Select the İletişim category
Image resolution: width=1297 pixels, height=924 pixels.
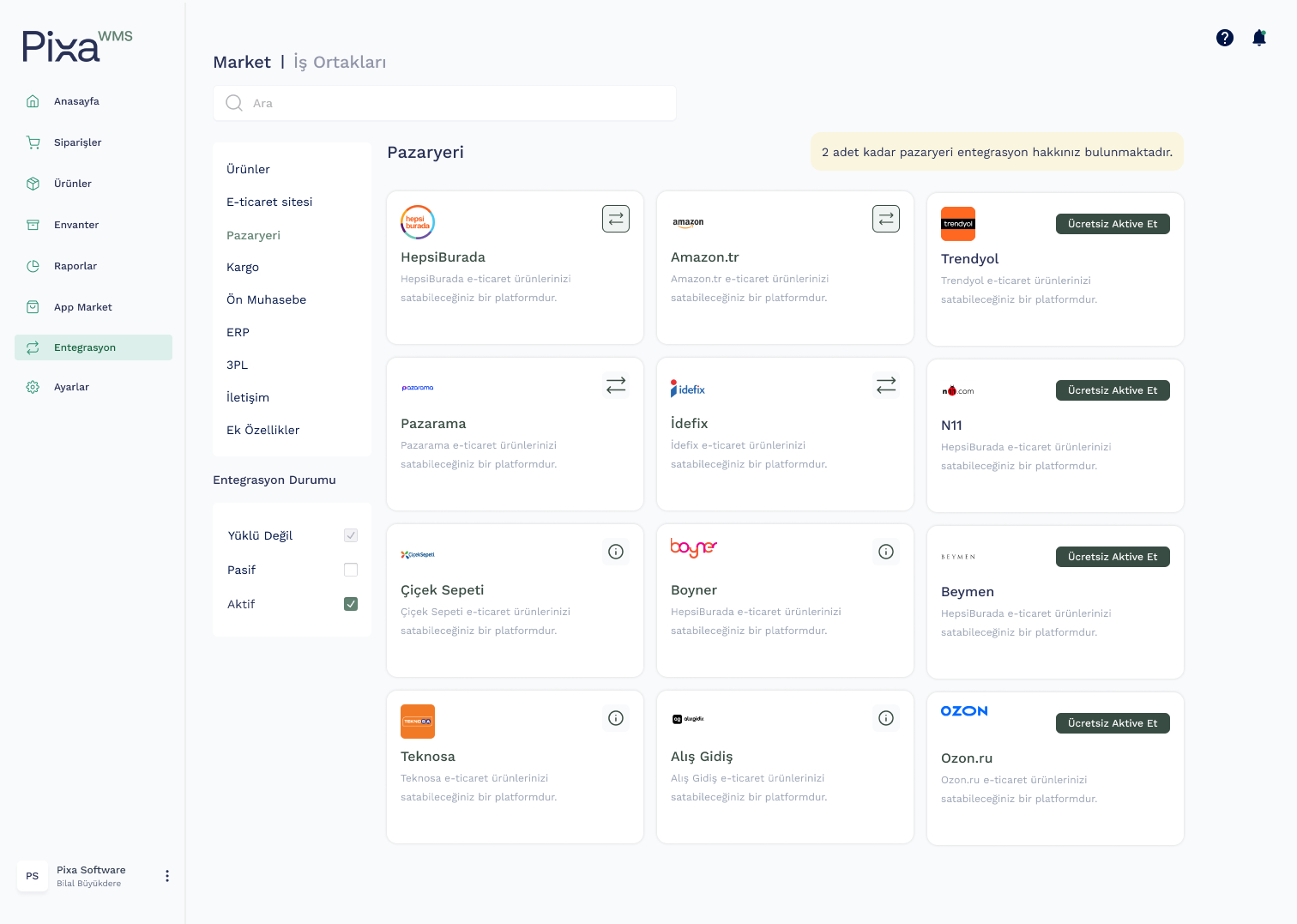pyautogui.click(x=248, y=397)
